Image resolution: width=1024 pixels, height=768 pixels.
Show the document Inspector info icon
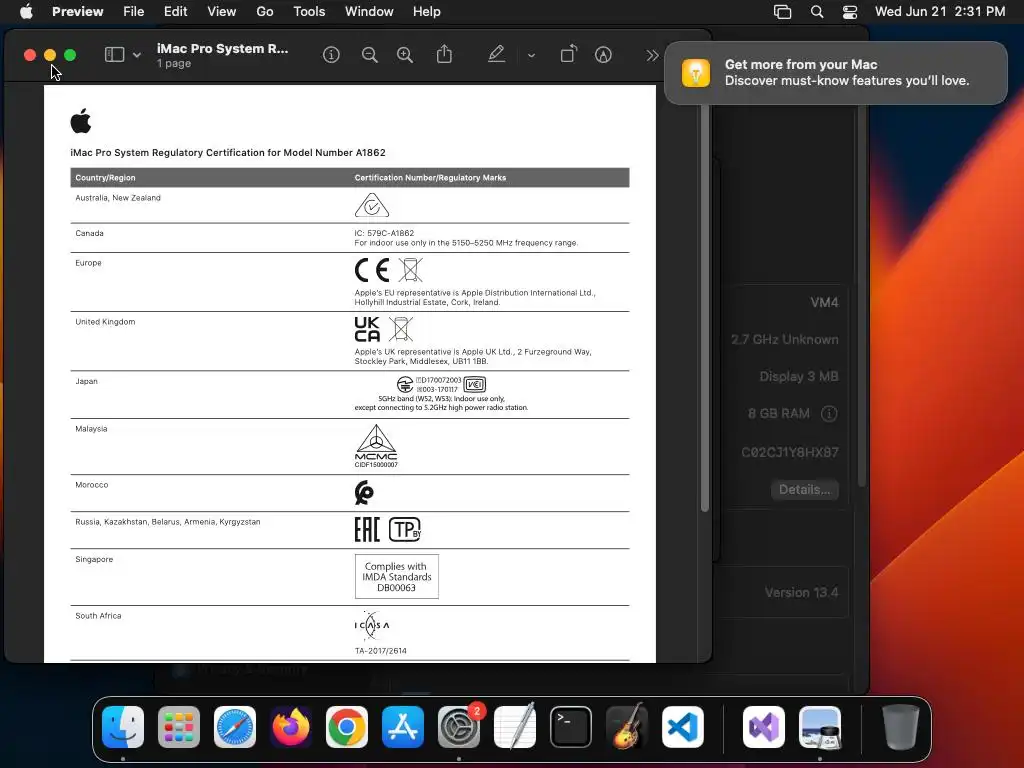tap(331, 55)
